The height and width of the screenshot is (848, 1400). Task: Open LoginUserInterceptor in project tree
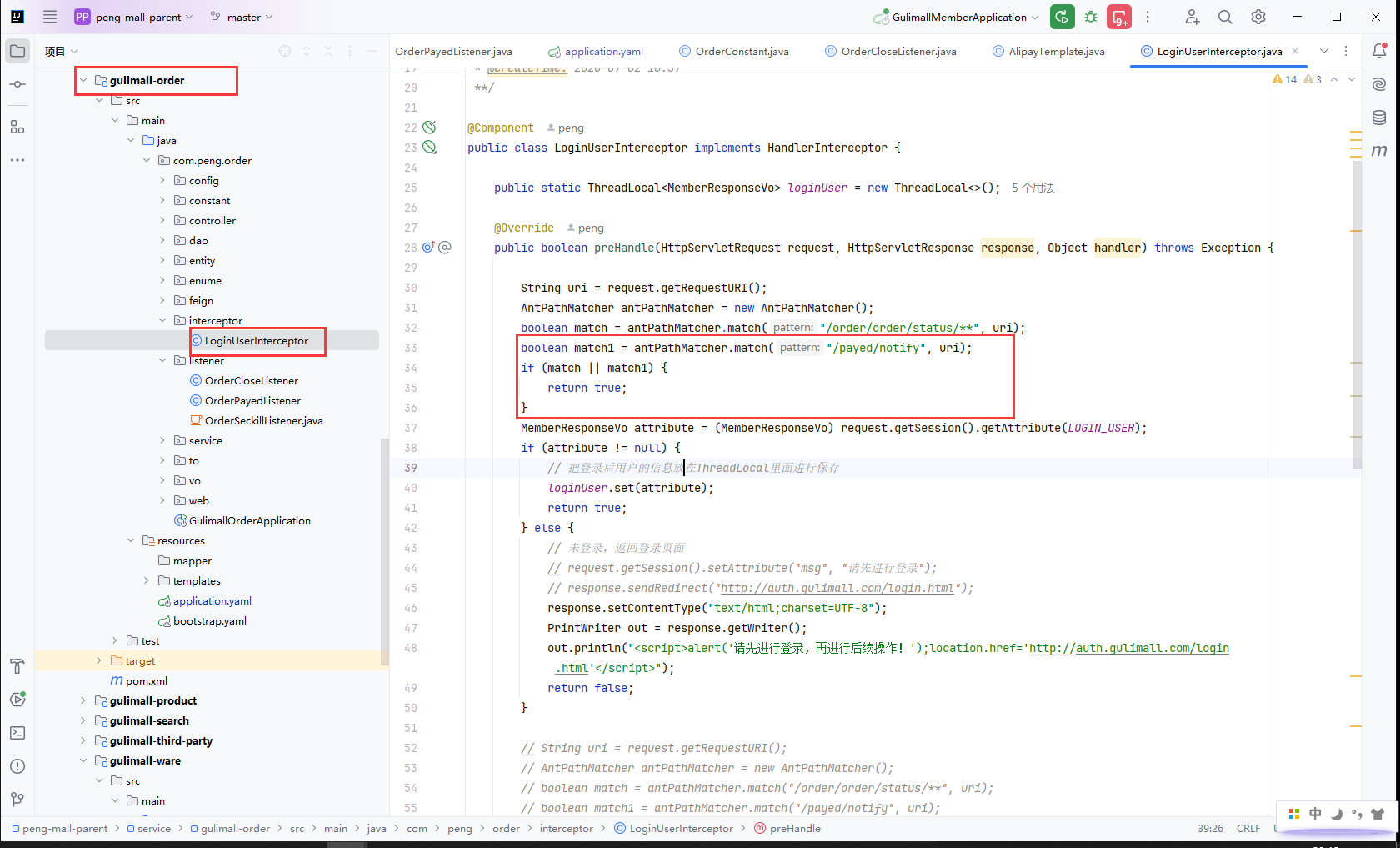point(257,341)
